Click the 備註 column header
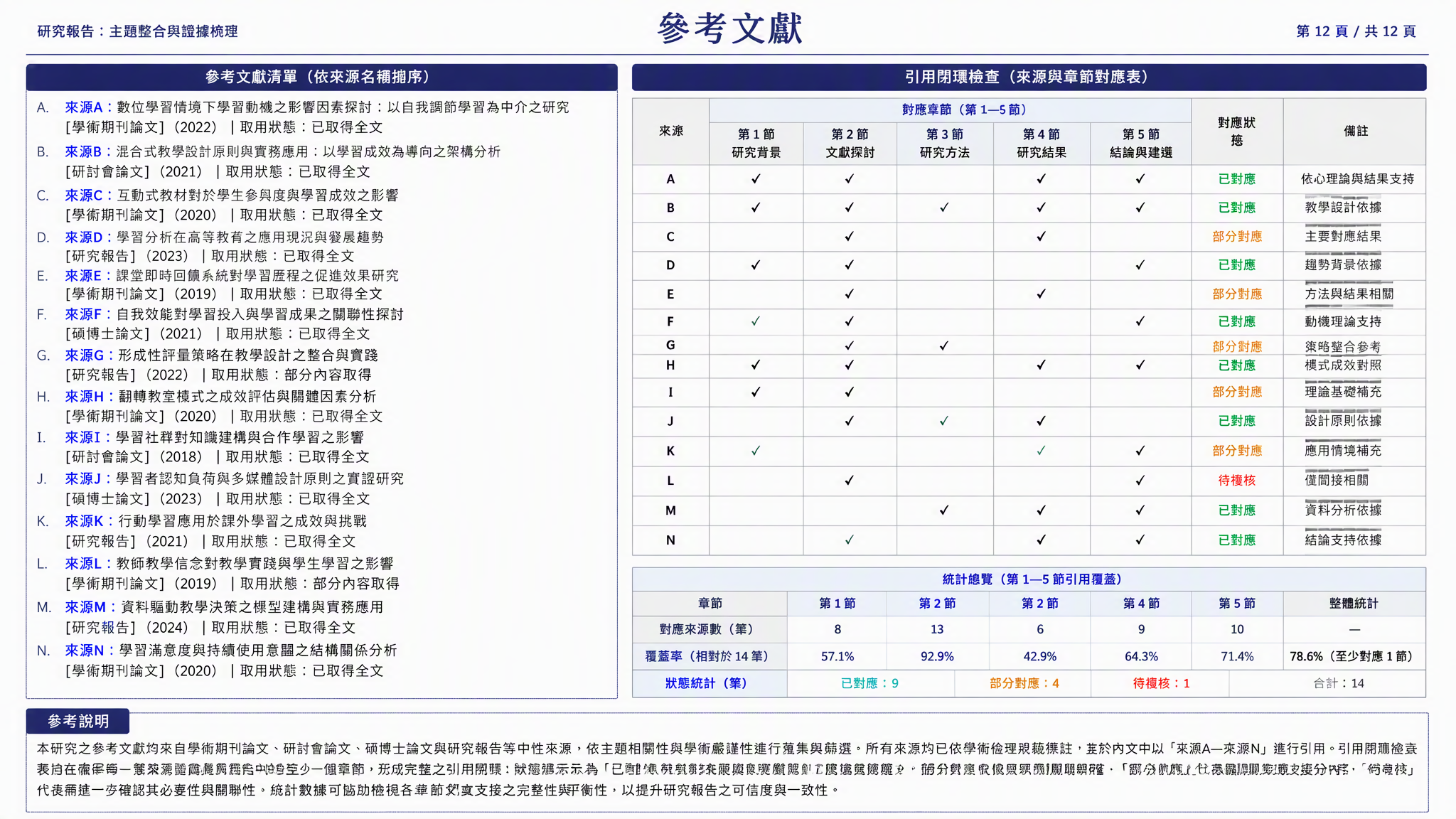1456x819 pixels. [1355, 132]
